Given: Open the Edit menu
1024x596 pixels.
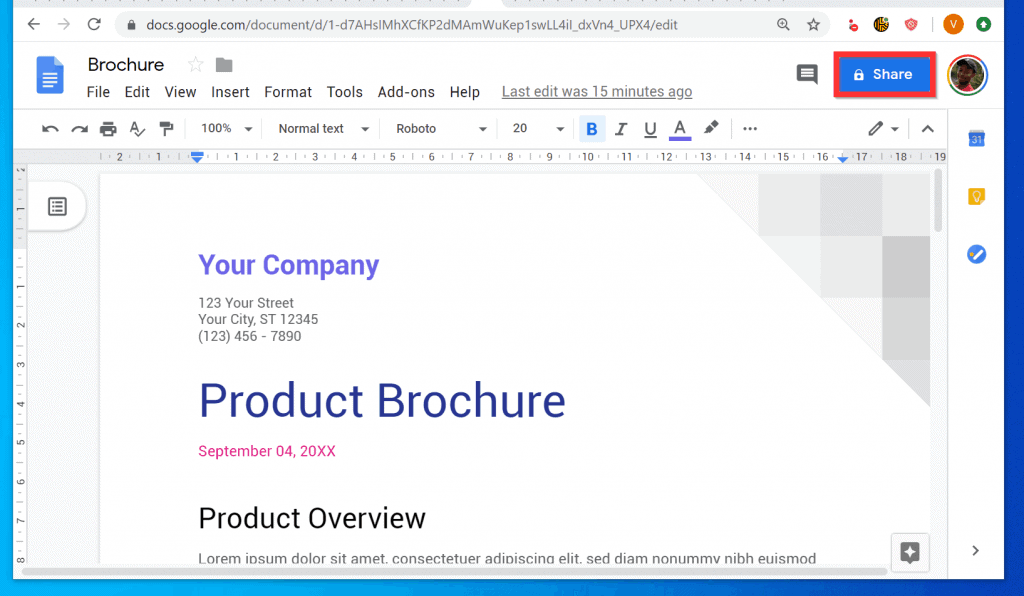Looking at the screenshot, I should (137, 92).
